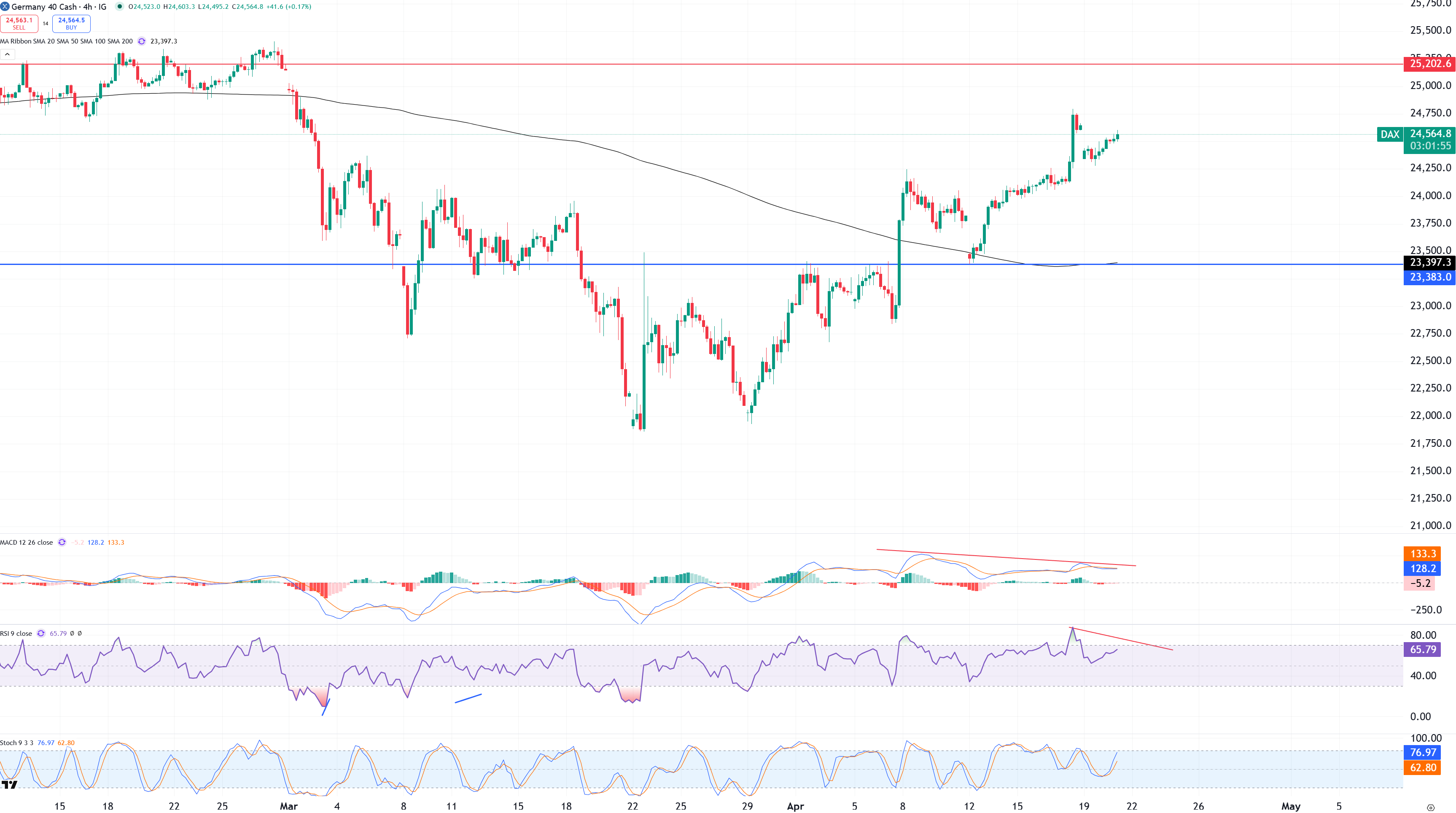The width and height of the screenshot is (1456, 813).
Task: Click the Apr marker on time axis
Action: point(795,806)
